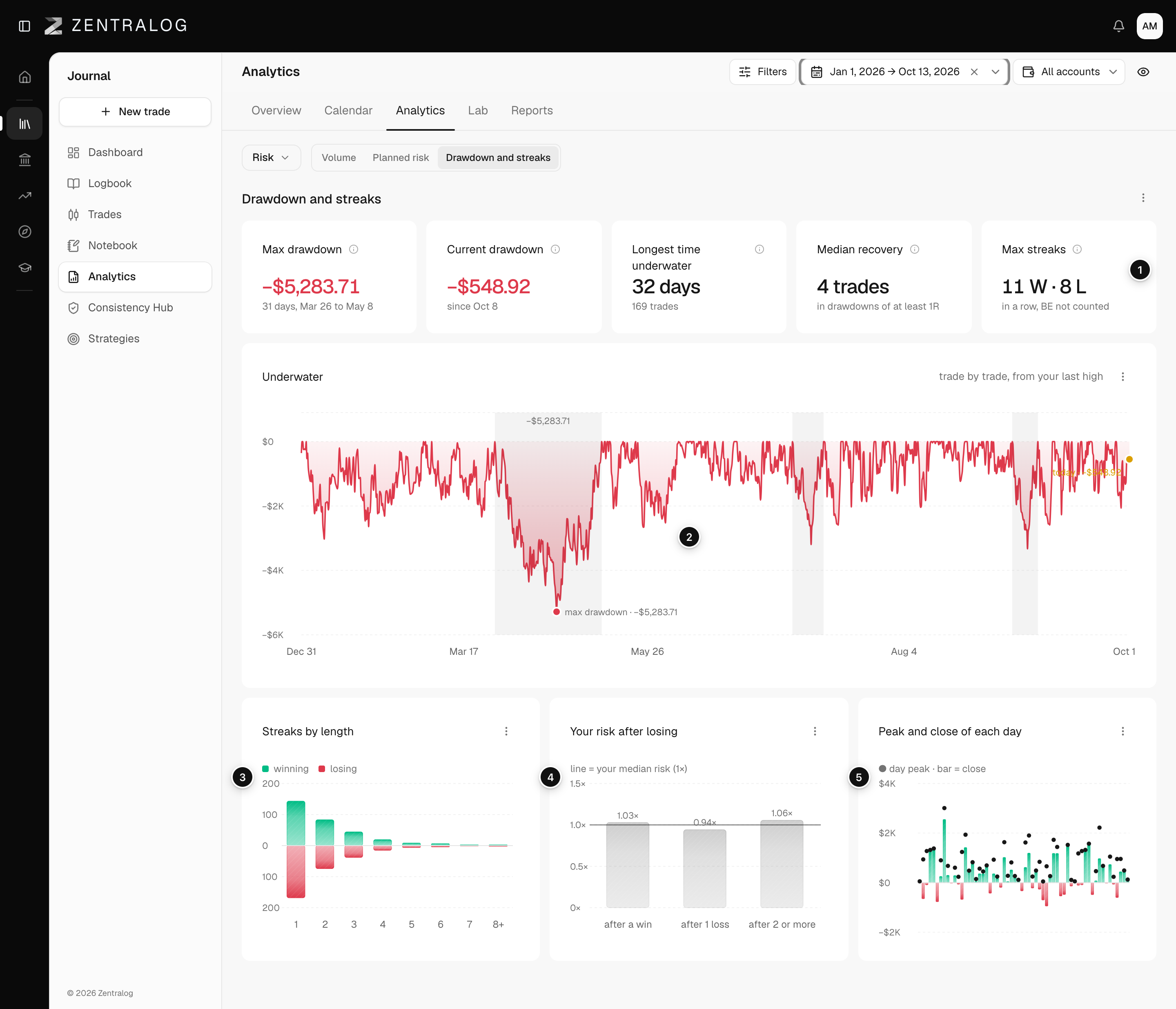The image size is (1176, 1009).
Task: Open Consistency Hub in Journal menu
Action: tap(135, 307)
